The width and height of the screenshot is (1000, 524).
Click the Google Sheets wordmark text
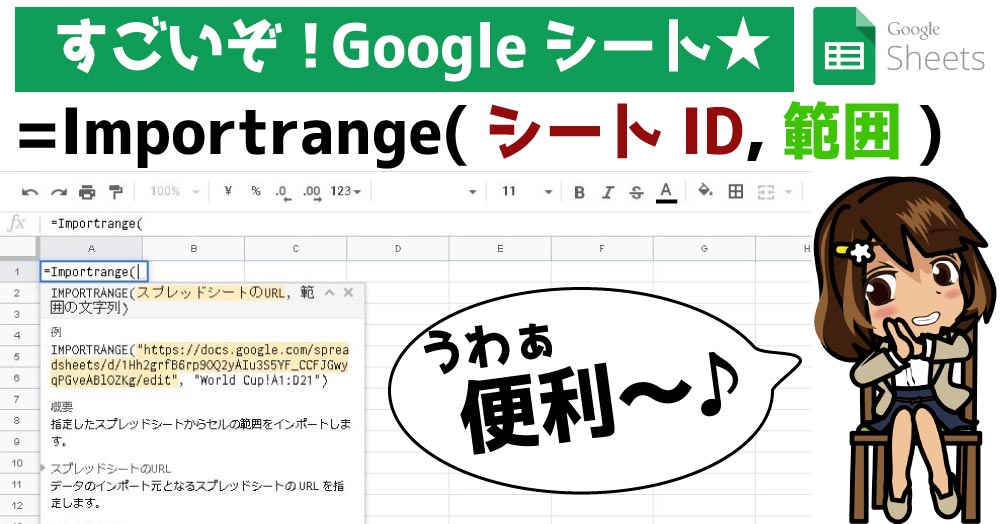[935, 46]
